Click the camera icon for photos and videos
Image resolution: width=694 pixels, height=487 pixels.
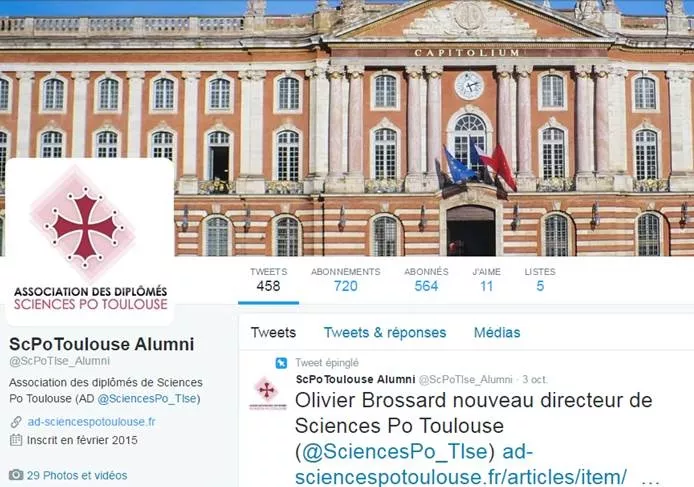point(16,475)
